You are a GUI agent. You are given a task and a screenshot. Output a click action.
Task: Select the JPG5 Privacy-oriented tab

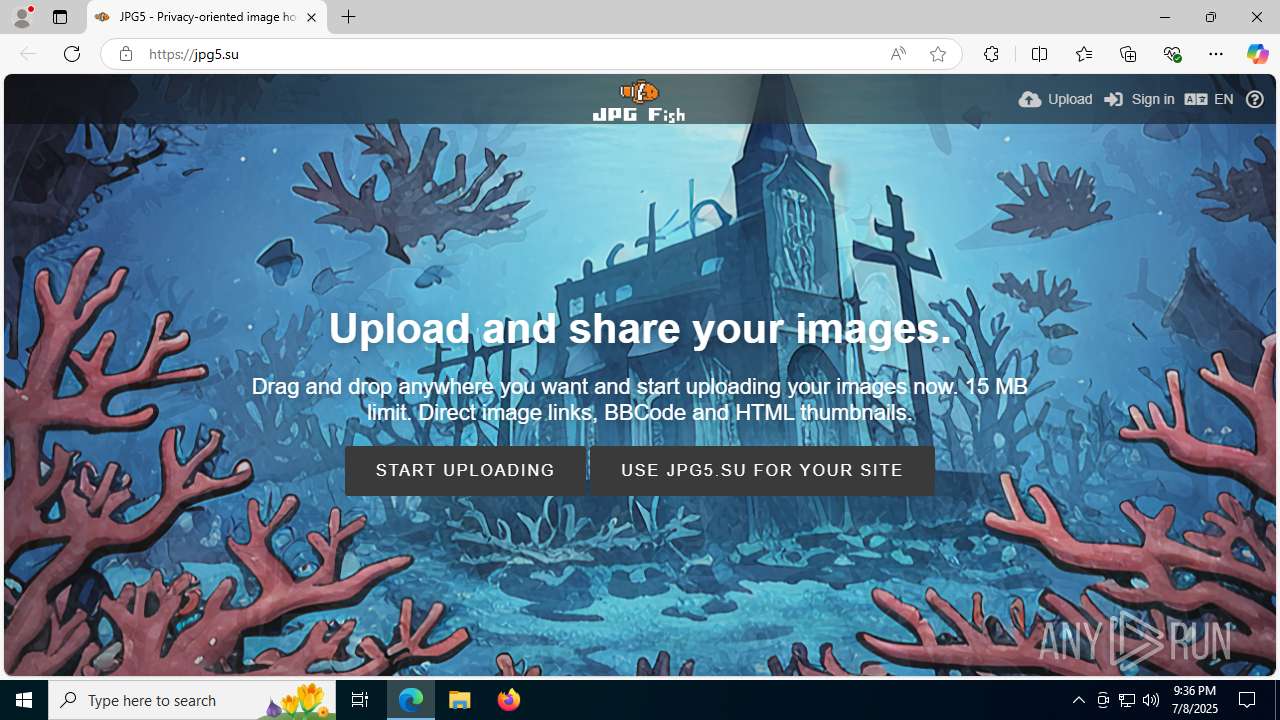pos(207,17)
